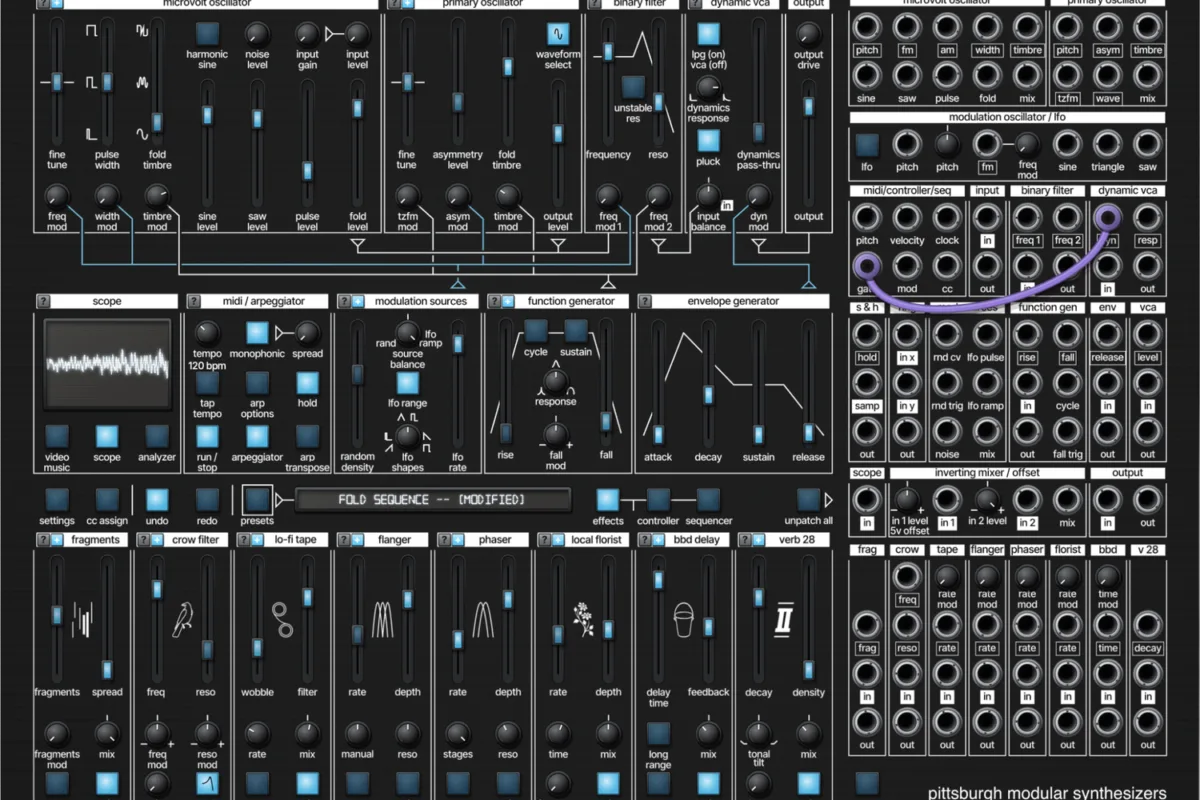
Task: Click the cc assign button
Action: pos(107,499)
